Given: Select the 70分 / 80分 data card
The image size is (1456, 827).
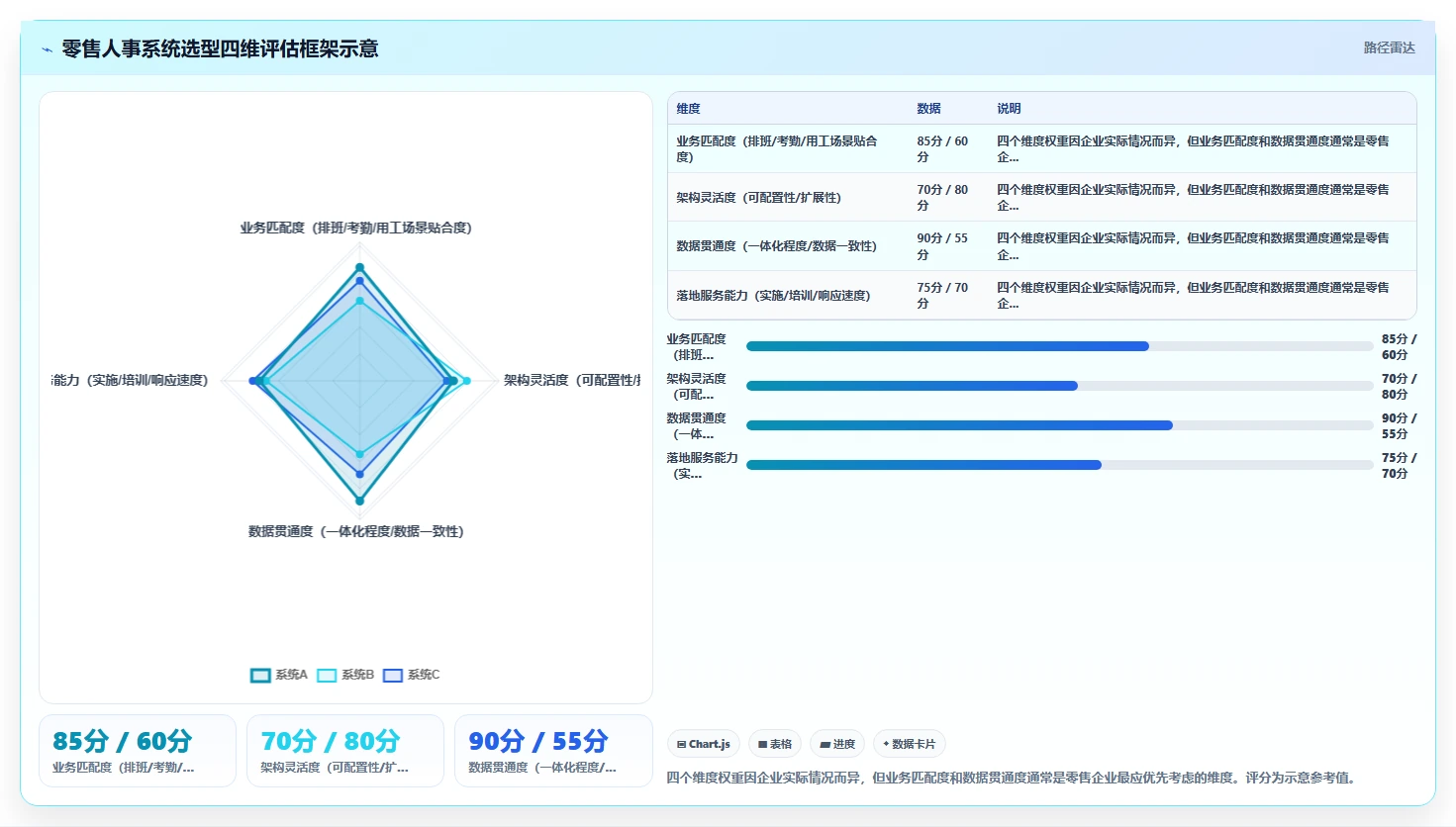Looking at the screenshot, I should pos(345,751).
